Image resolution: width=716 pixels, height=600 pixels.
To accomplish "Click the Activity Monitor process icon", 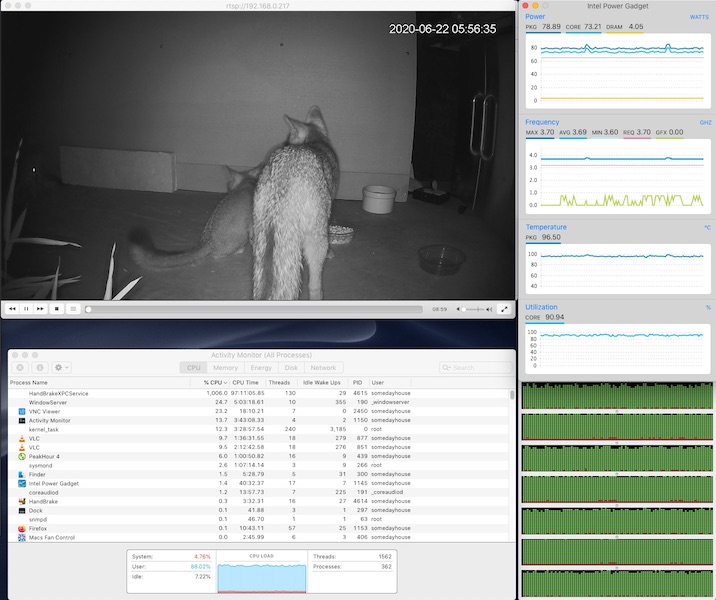I will click(21, 420).
